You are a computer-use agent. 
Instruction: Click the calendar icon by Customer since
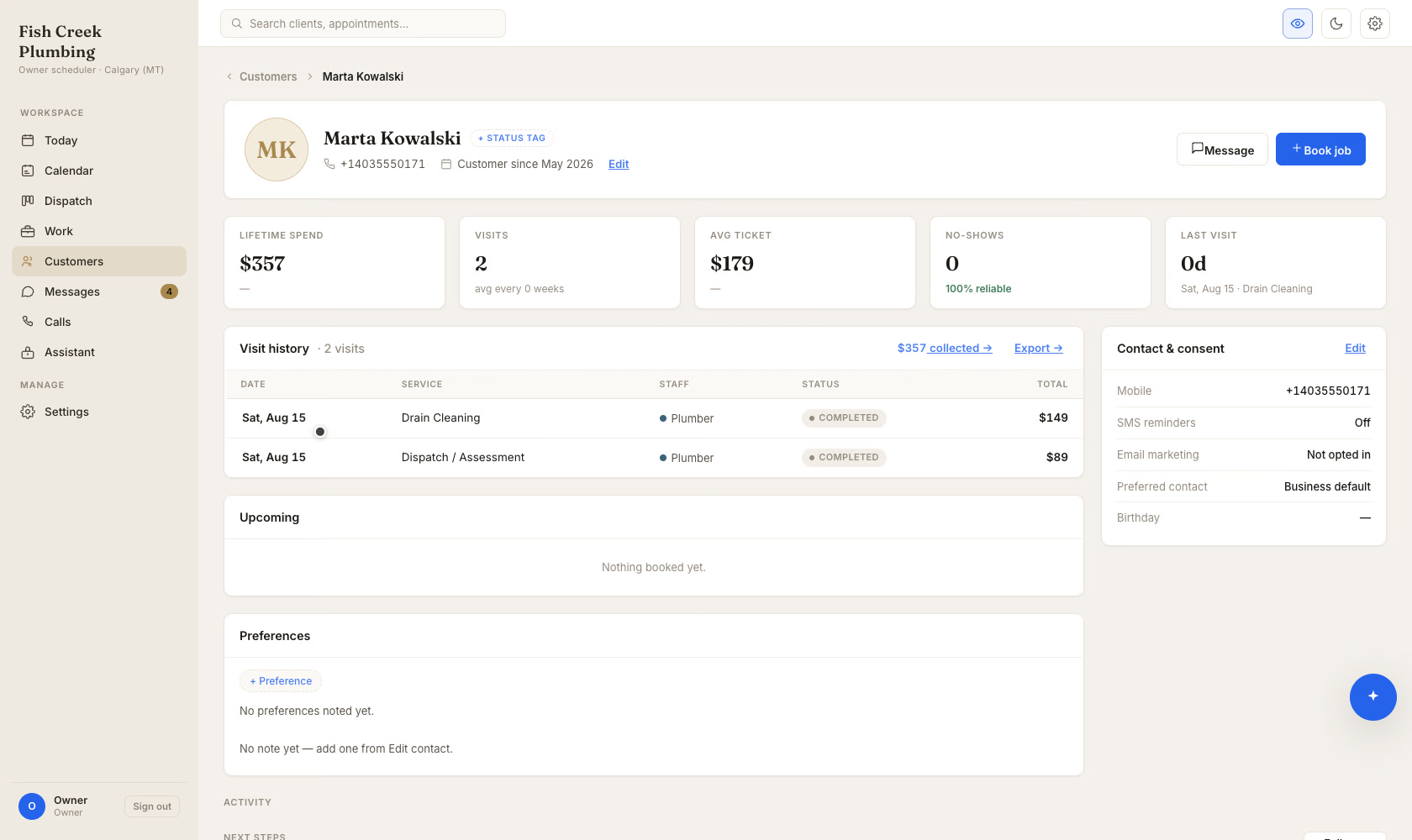(x=446, y=164)
